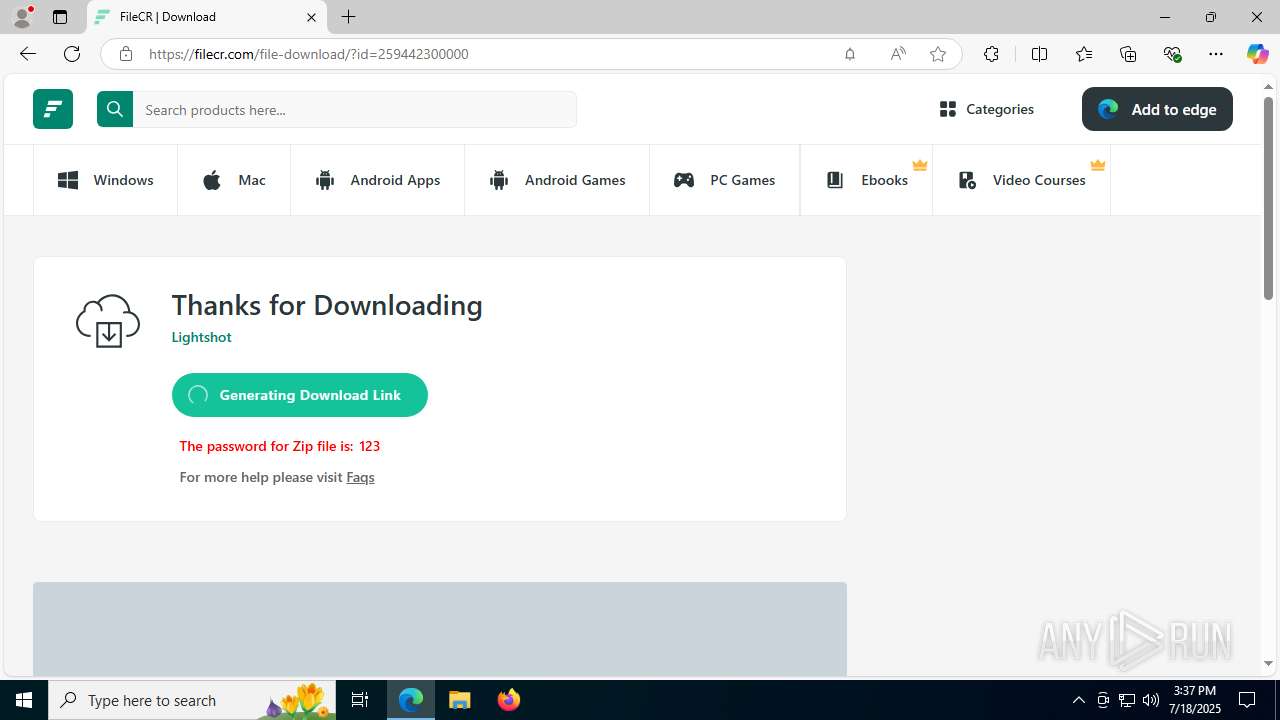Open the Ebooks category

867,180
